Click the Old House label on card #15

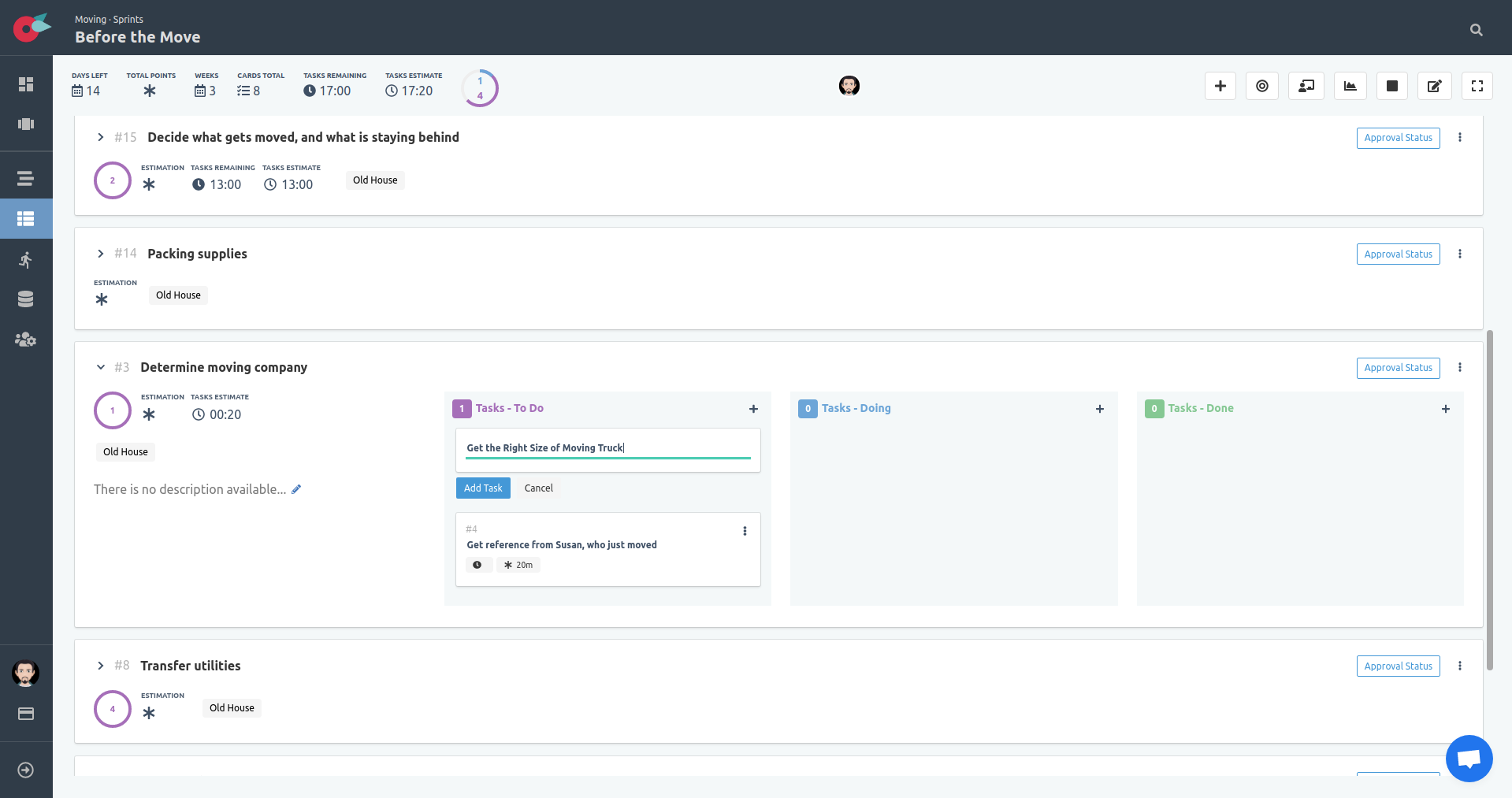click(375, 180)
